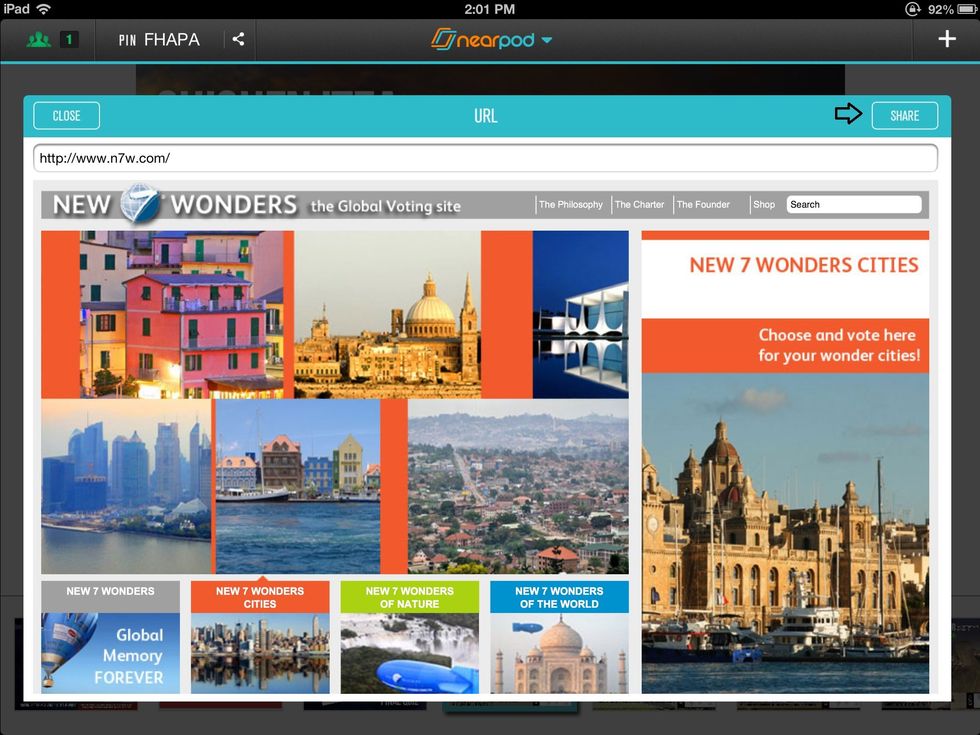
Task: Select New 7 Wonders of the World tab
Action: pyautogui.click(x=559, y=597)
